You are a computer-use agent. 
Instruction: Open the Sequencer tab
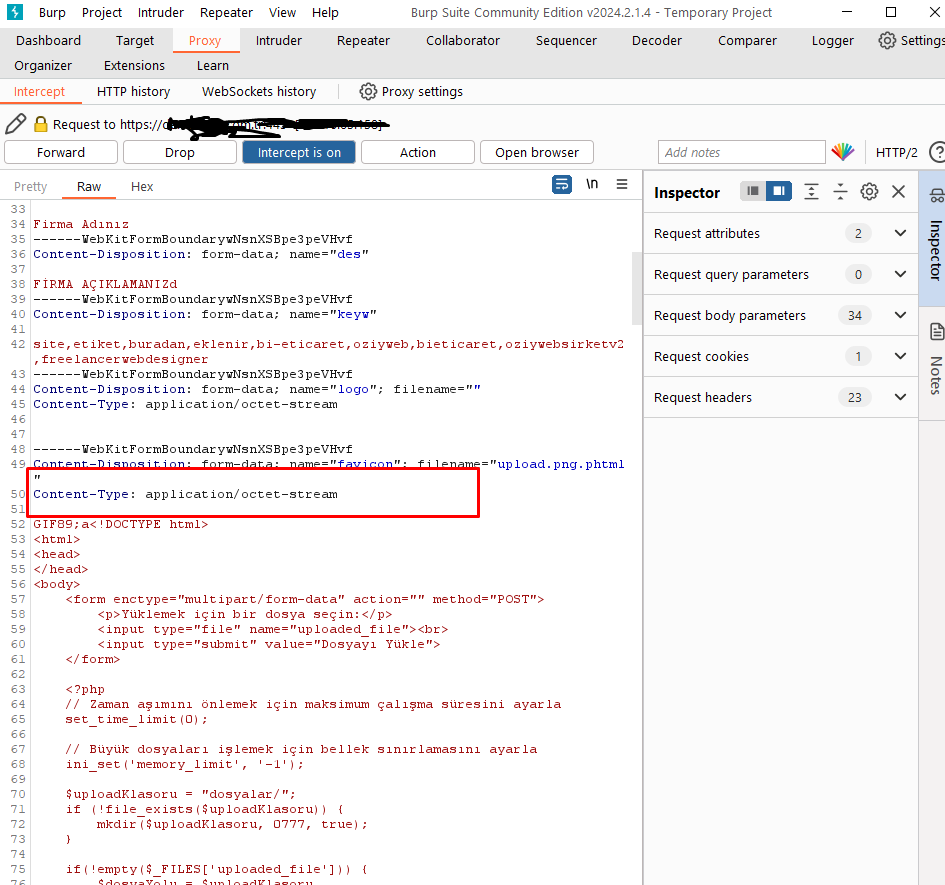pyautogui.click(x=566, y=40)
